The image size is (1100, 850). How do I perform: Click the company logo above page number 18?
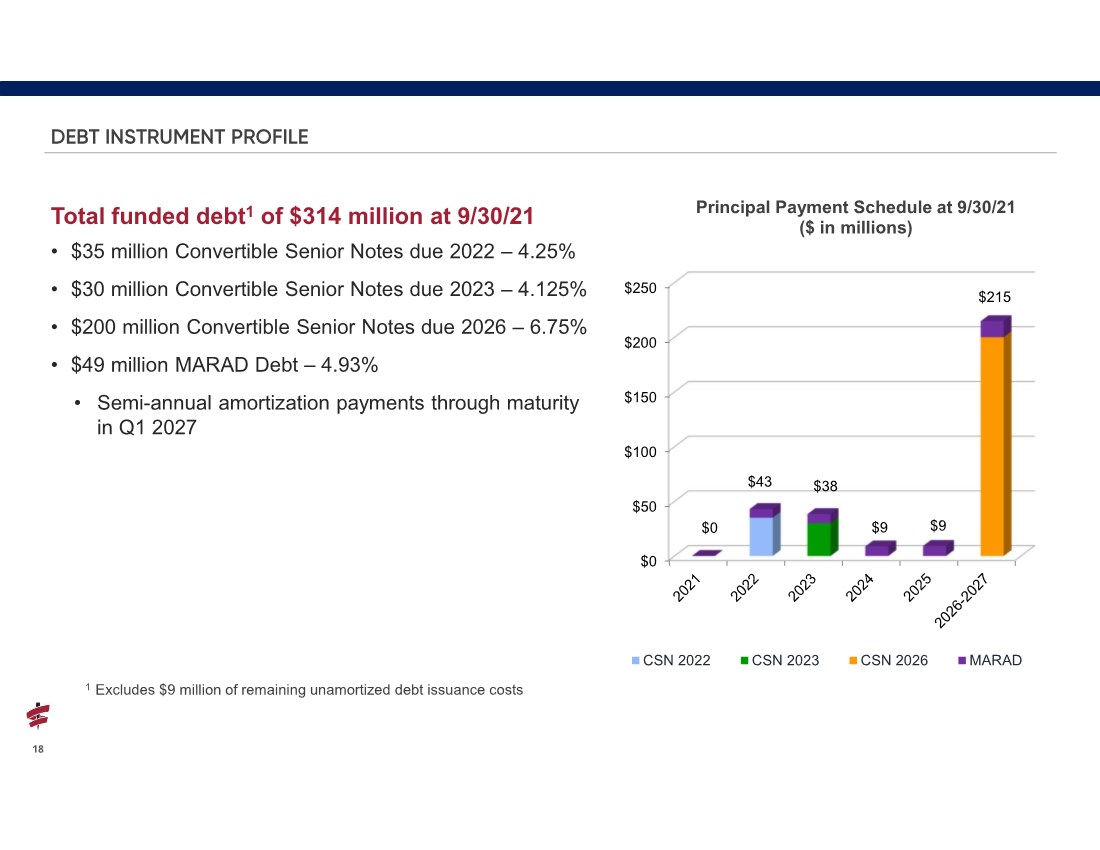click(x=38, y=716)
